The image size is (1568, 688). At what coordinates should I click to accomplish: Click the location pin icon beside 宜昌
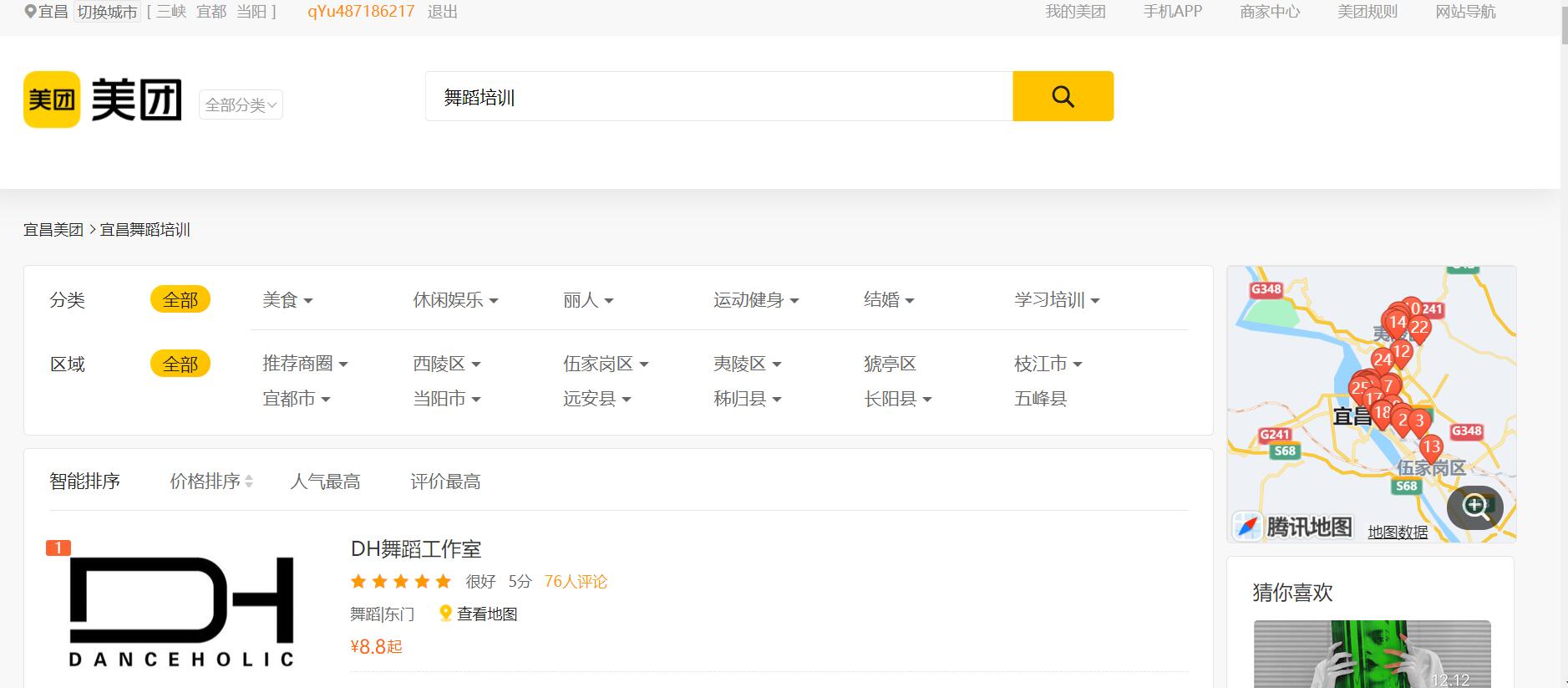tap(30, 12)
